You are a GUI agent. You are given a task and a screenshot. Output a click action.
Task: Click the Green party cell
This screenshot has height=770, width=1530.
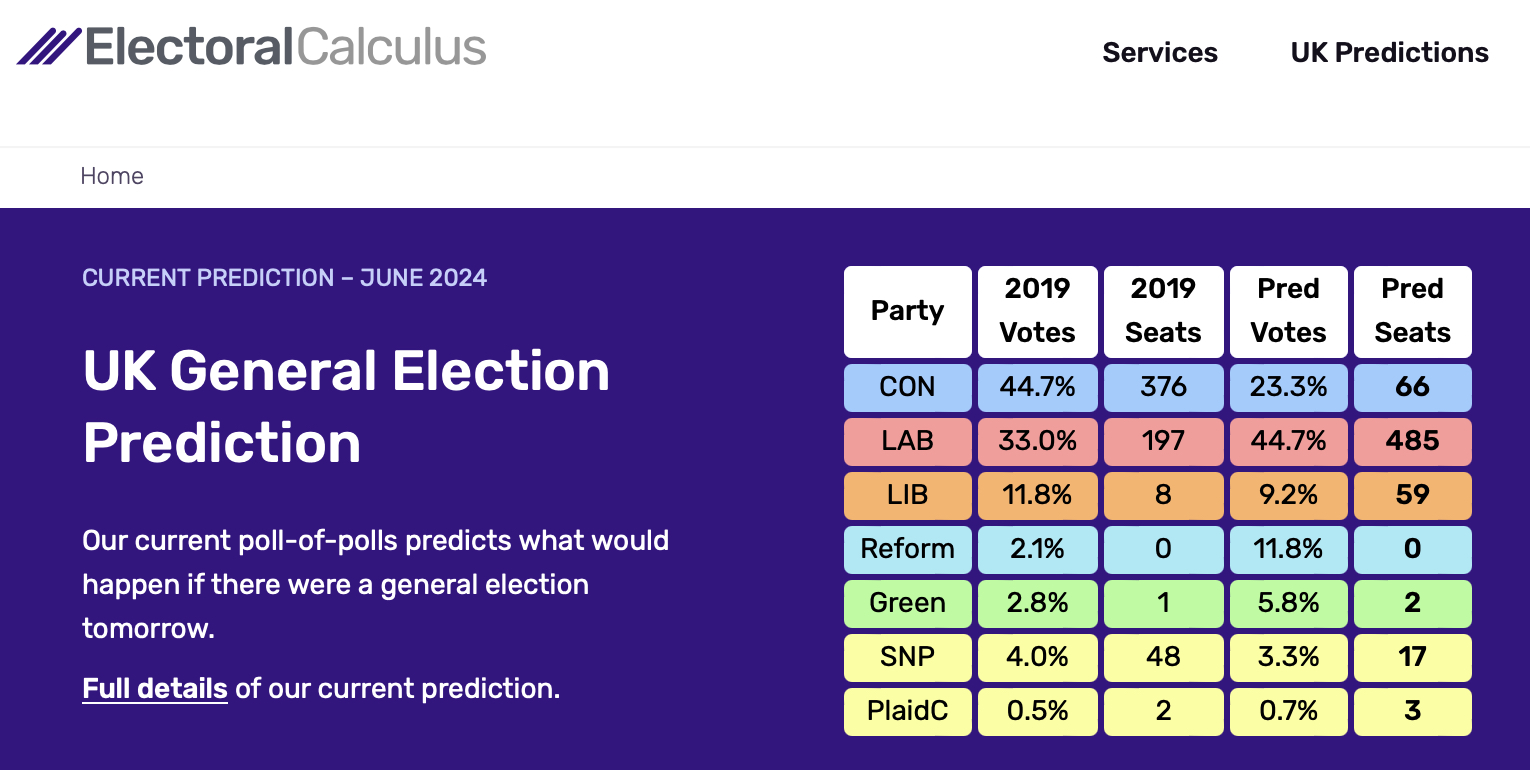click(908, 603)
